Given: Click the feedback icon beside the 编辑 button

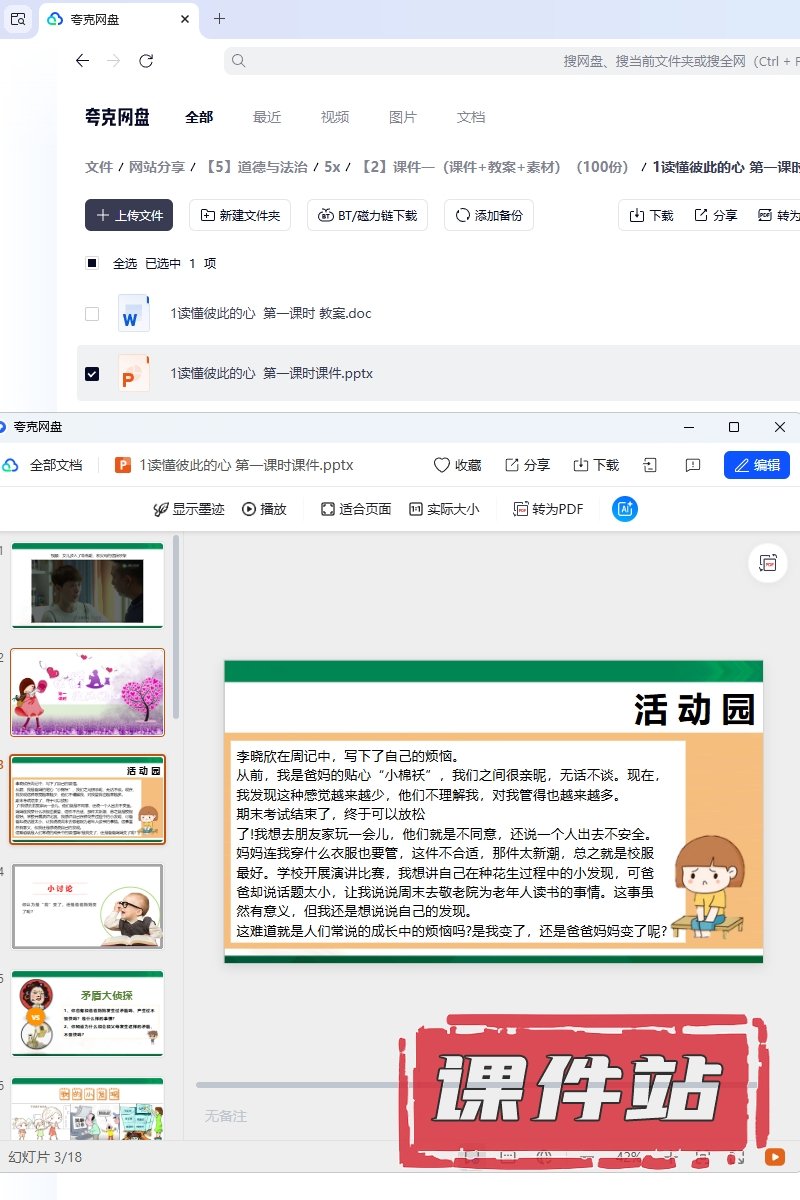Looking at the screenshot, I should pyautogui.click(x=692, y=465).
